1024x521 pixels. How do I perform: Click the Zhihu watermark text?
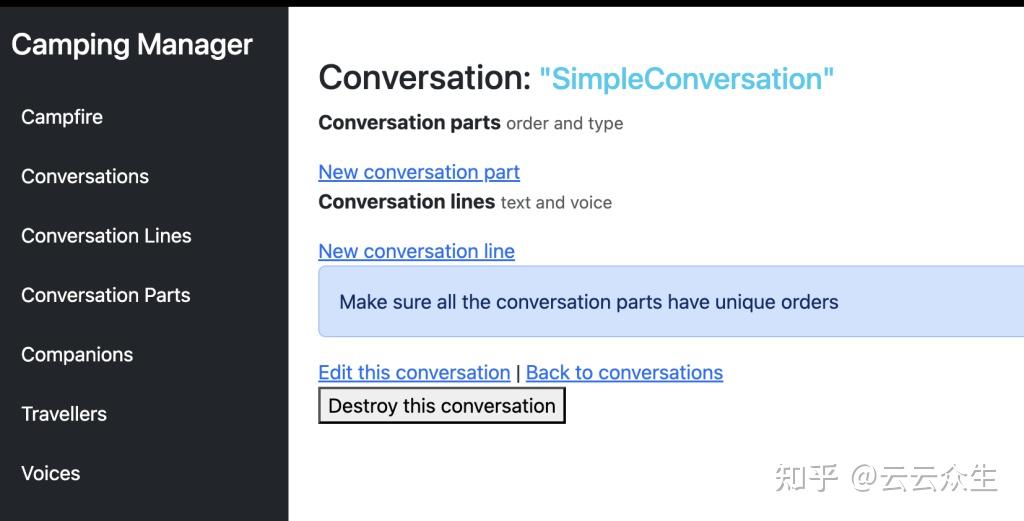pyautogui.click(x=886, y=478)
